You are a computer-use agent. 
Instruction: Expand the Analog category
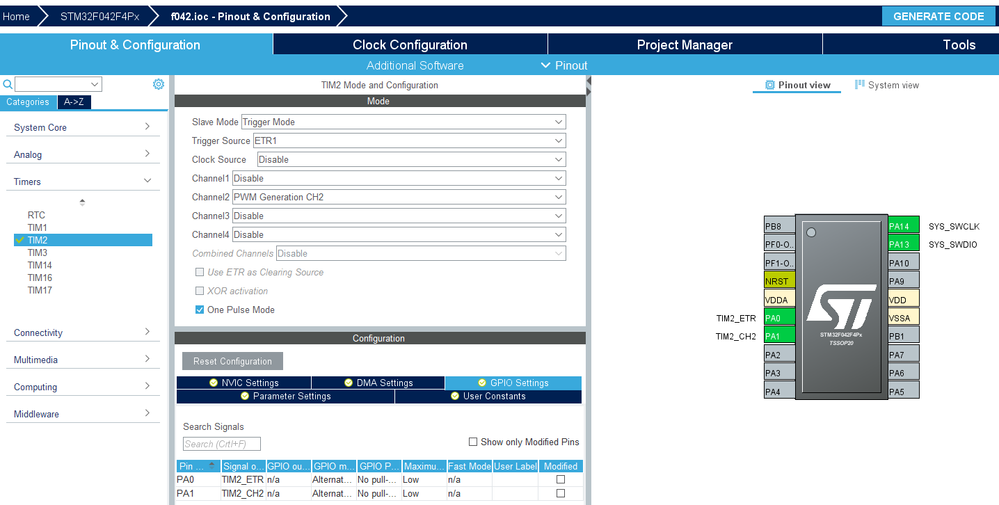click(x=83, y=154)
